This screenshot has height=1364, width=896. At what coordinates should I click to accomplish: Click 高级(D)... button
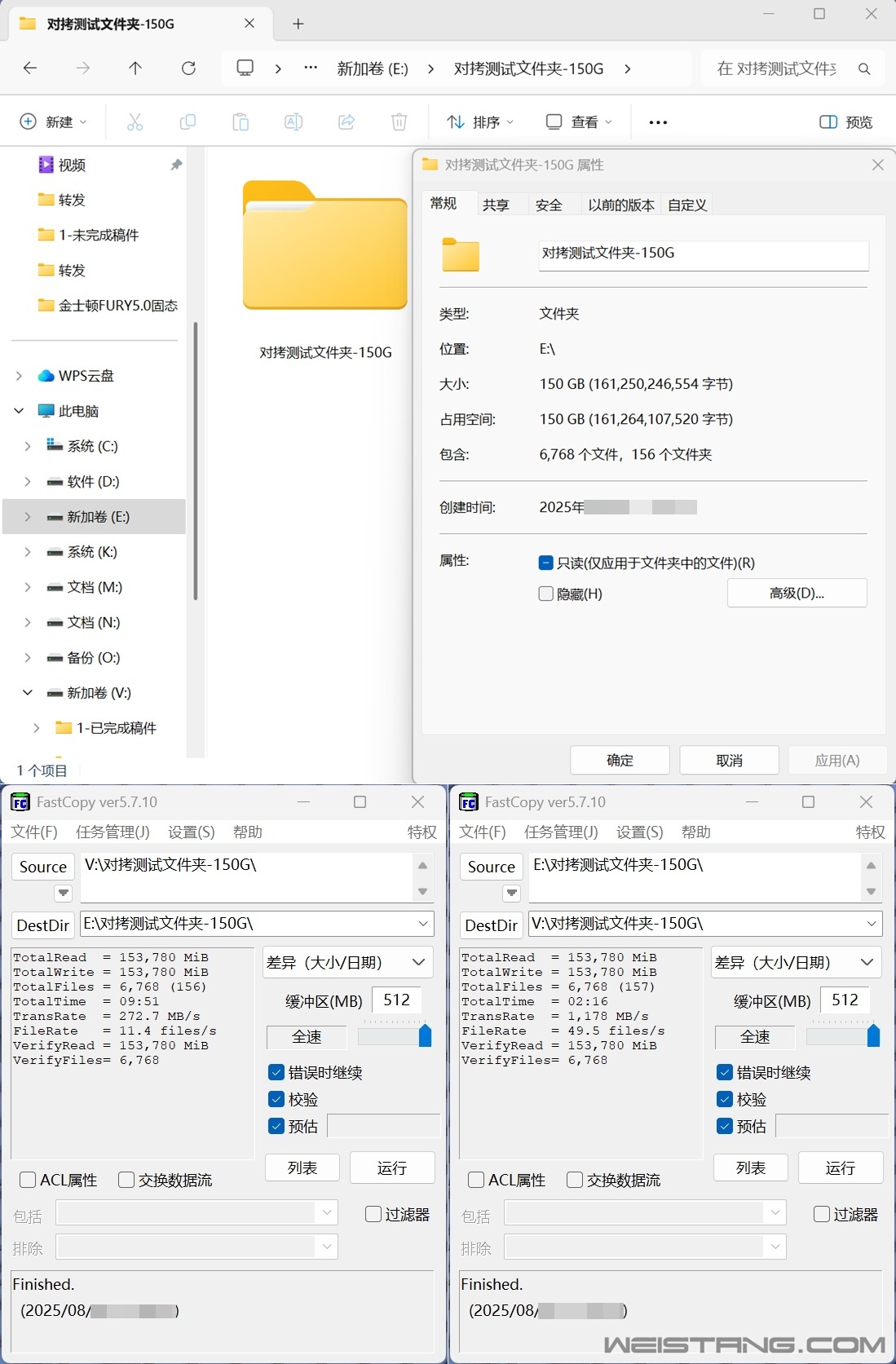pyautogui.click(x=797, y=593)
